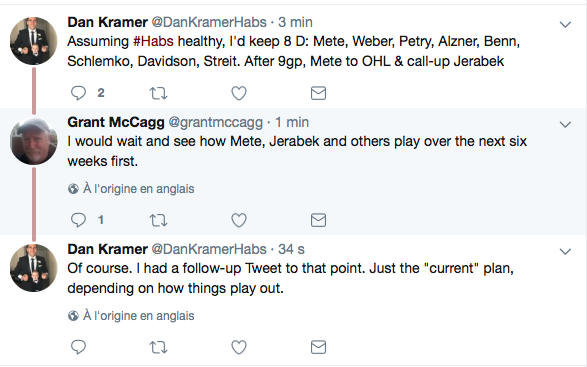Open options chevron on first Dan Kramer tweet
The image size is (587, 367).
point(565,25)
